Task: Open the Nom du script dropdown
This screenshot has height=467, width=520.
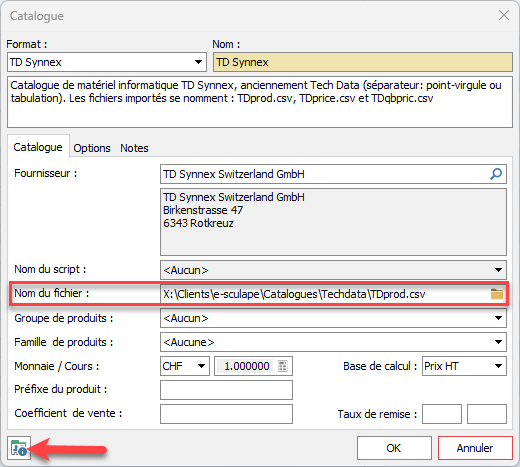Action: click(333, 270)
